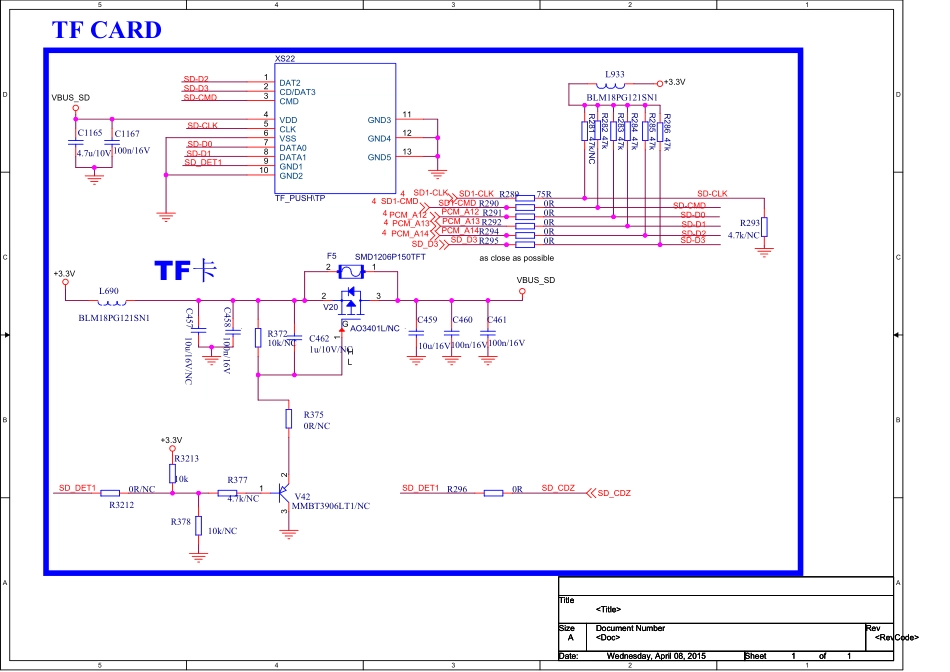The height and width of the screenshot is (672, 950).
Task: Click the V42 MMBT3906 transistor symbol
Action: pyautogui.click(x=285, y=492)
